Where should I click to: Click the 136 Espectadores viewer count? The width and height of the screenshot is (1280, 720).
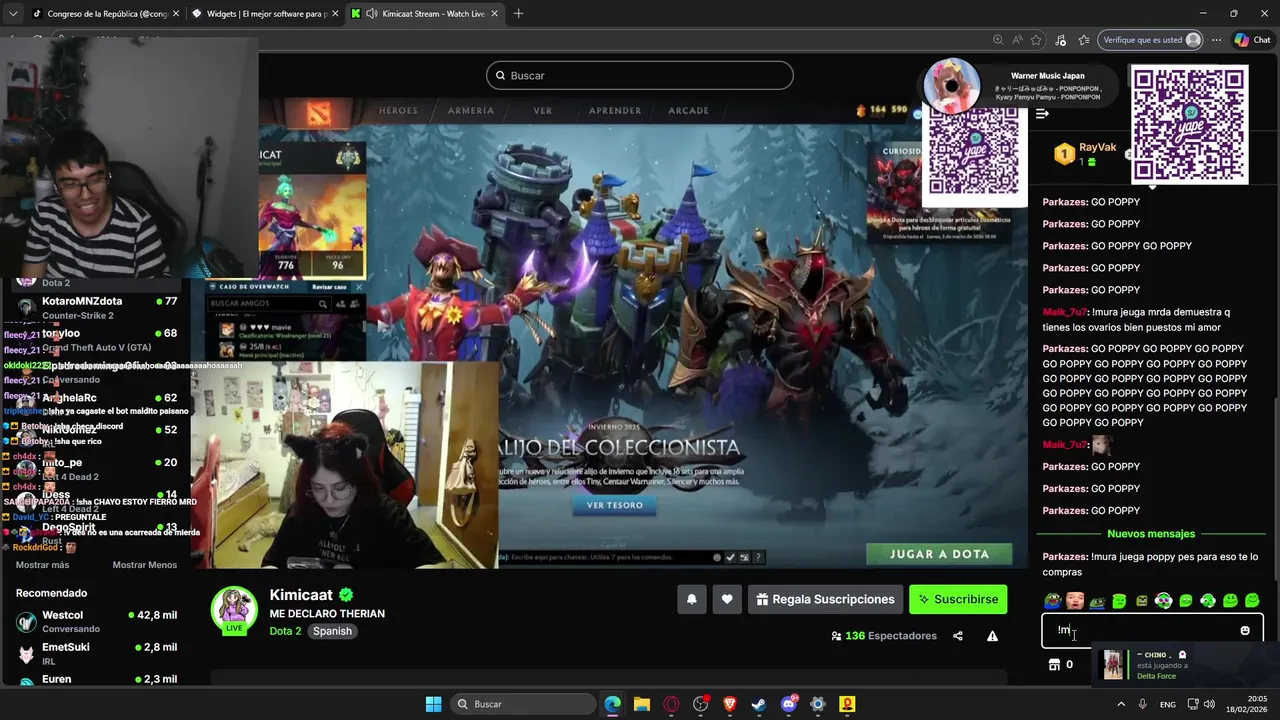[x=884, y=636]
